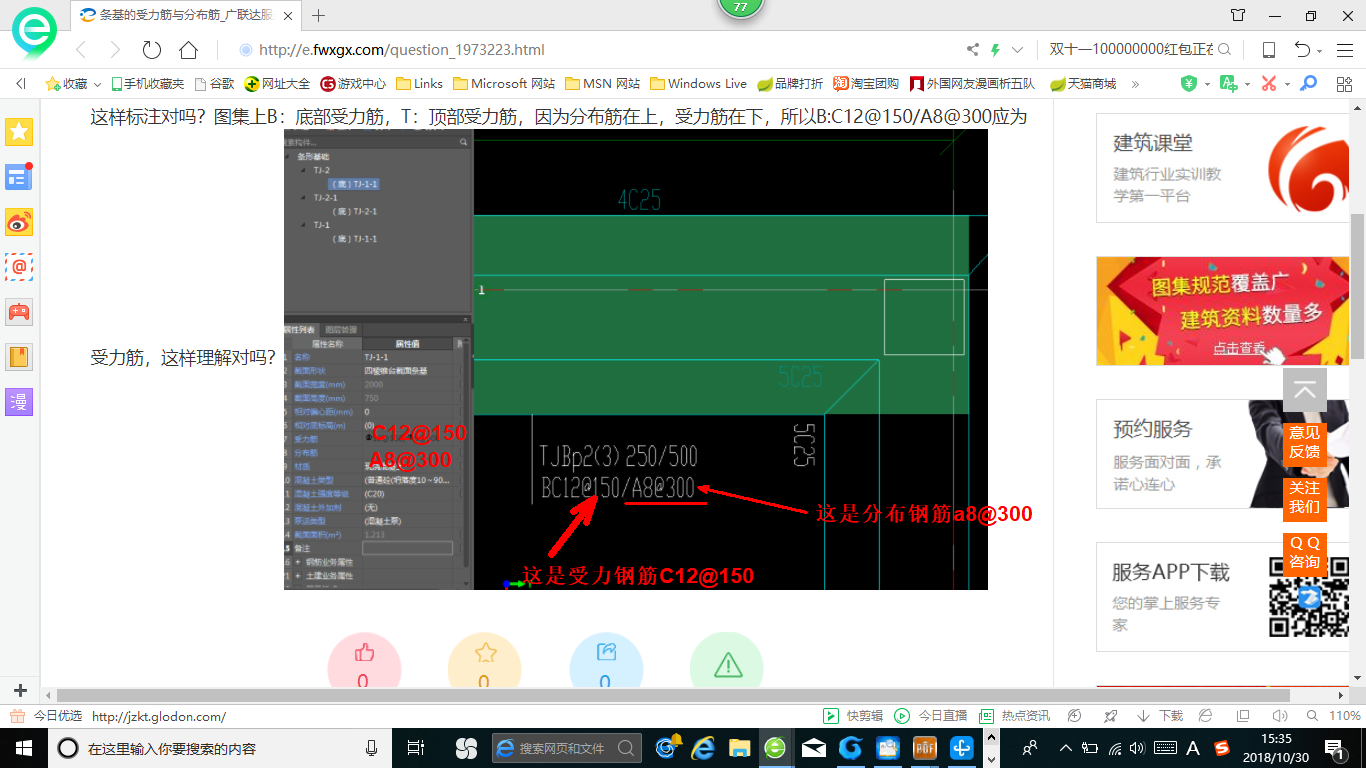
Task: Open the 谷歌 bookmark
Action: coord(215,84)
